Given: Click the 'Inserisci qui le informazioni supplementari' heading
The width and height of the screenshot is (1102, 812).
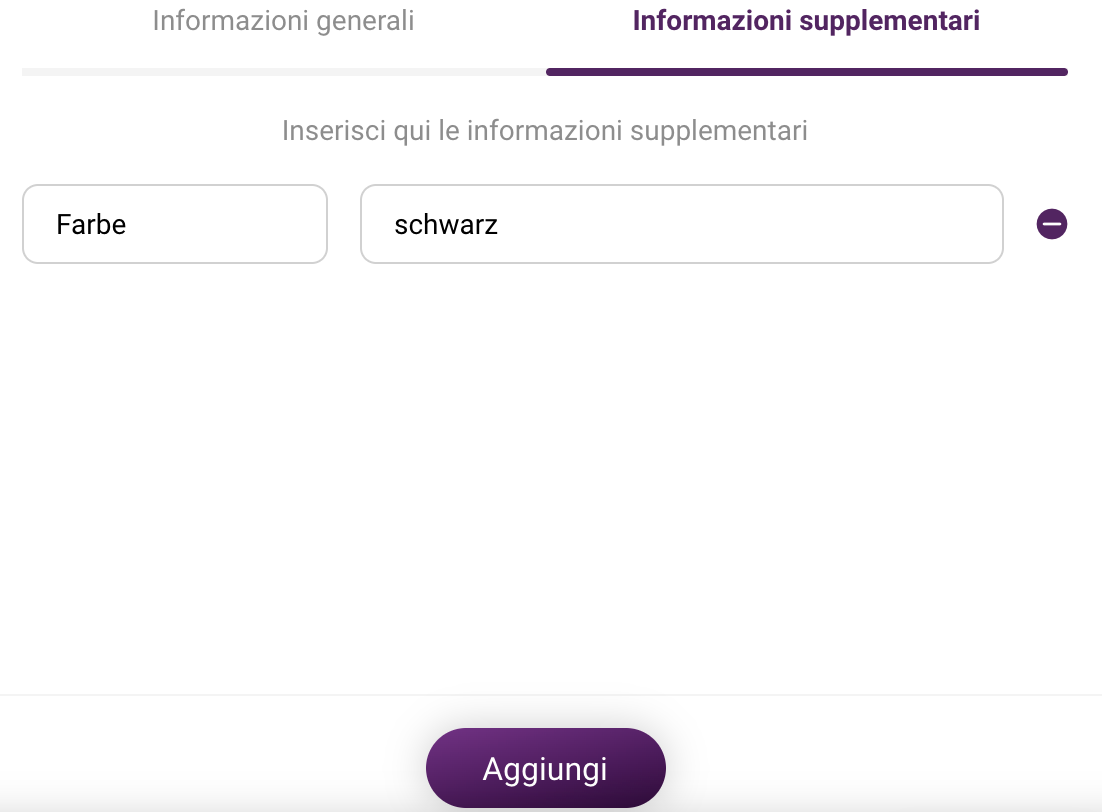Looking at the screenshot, I should pyautogui.click(x=545, y=131).
